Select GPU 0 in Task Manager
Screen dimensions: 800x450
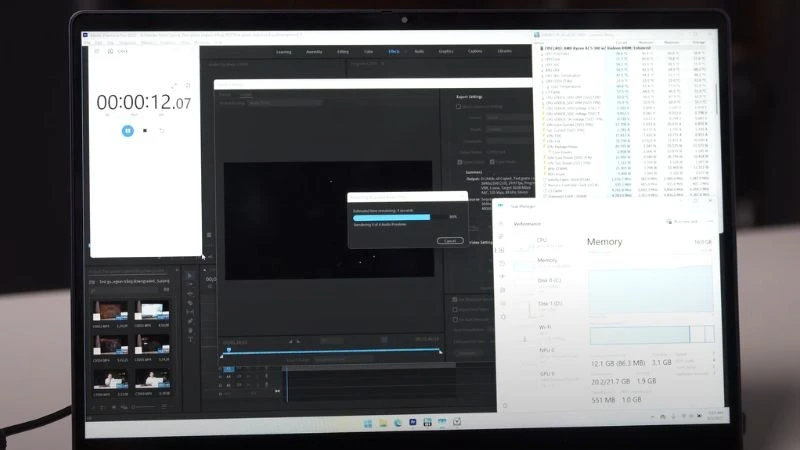point(549,376)
